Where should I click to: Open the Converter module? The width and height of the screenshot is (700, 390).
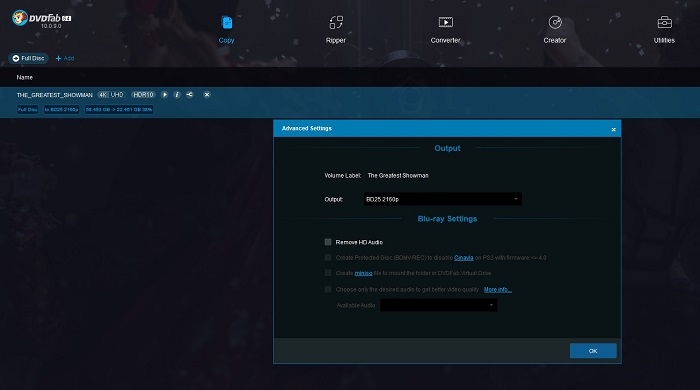click(x=445, y=29)
